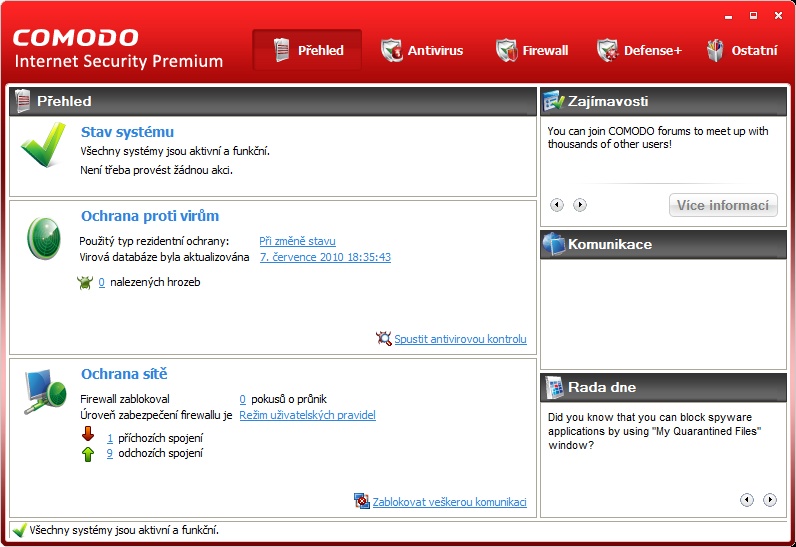
Task: Click the Rada dne calendar icon
Action: [x=554, y=387]
